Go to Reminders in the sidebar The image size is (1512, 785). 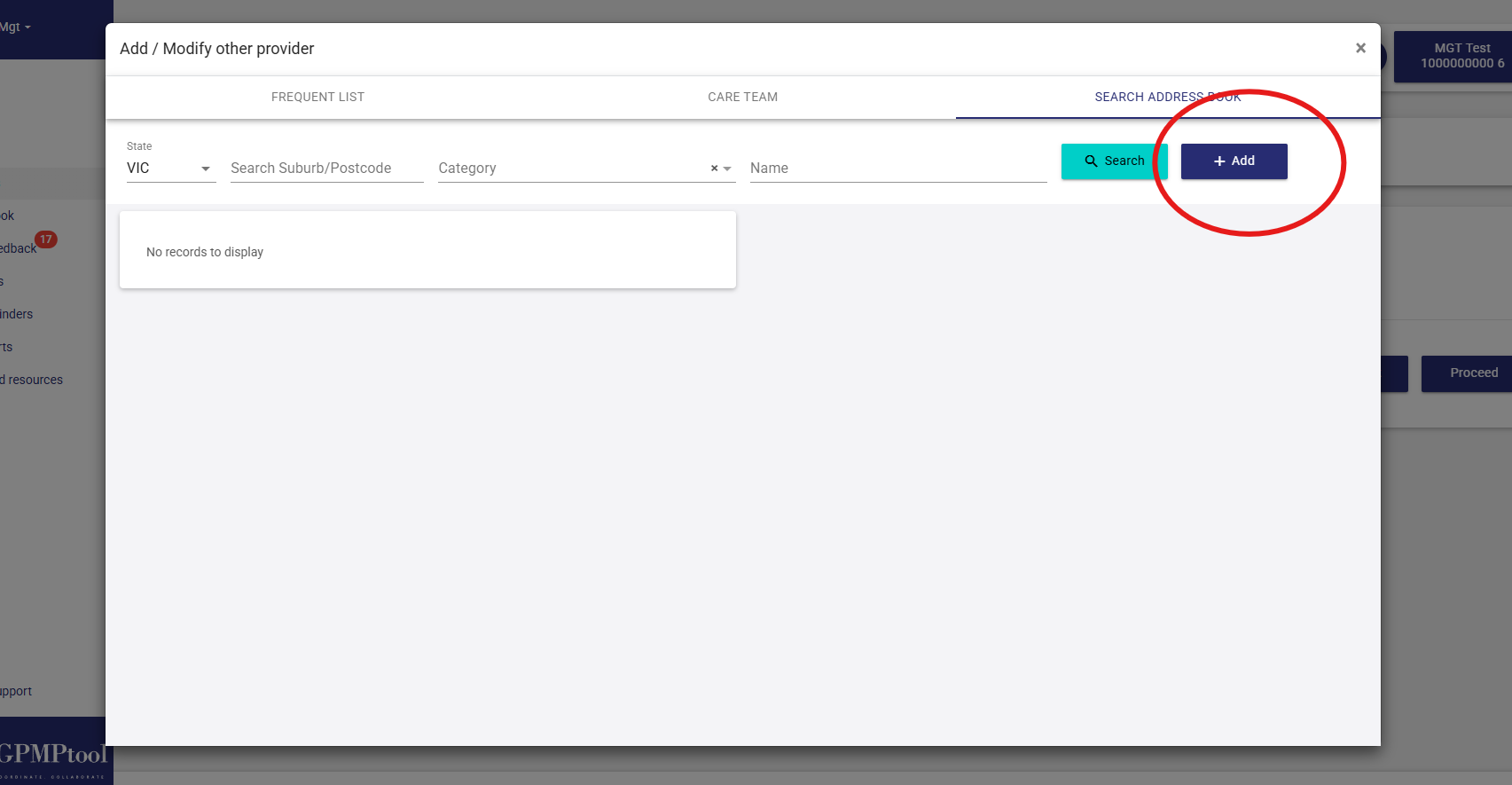(x=17, y=314)
